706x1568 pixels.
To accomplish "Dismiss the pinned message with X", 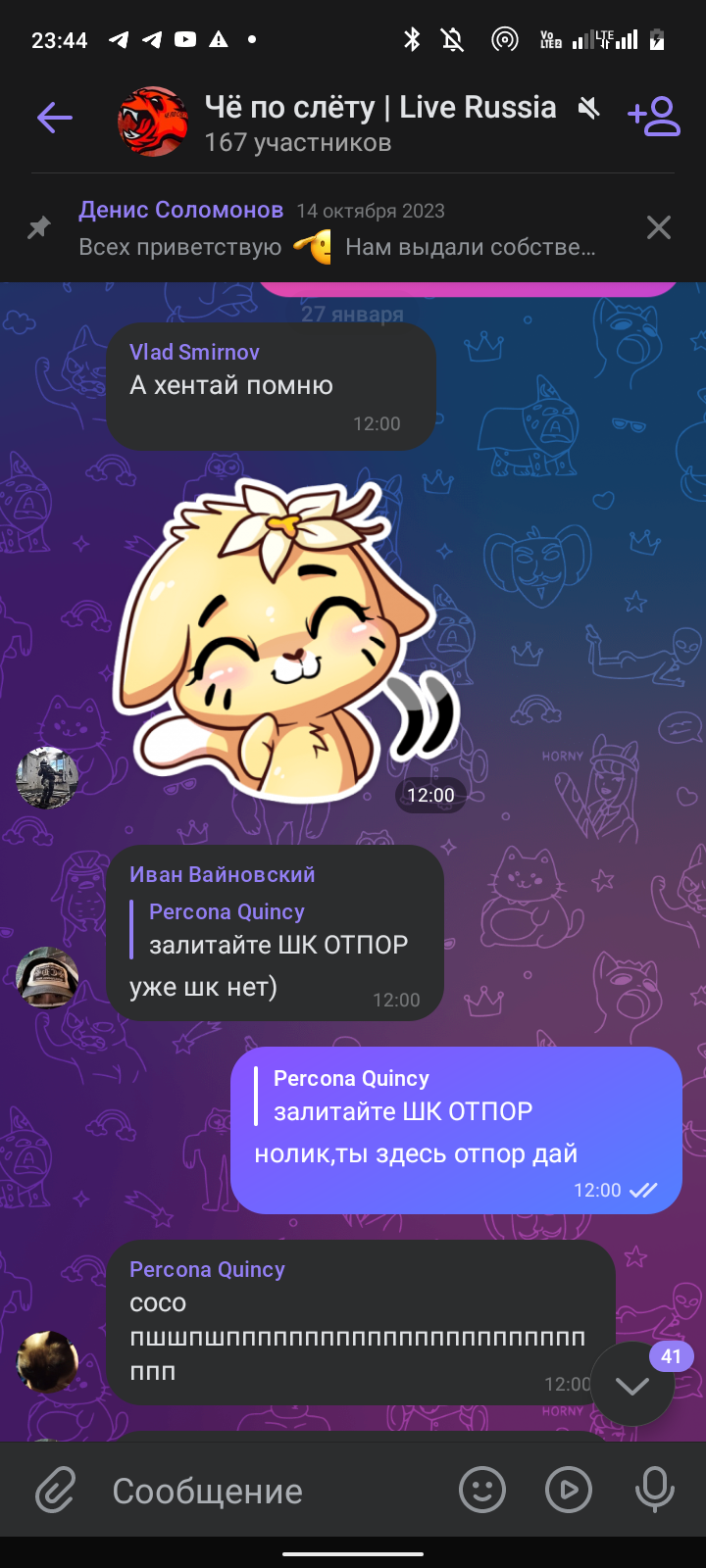I will [x=659, y=227].
